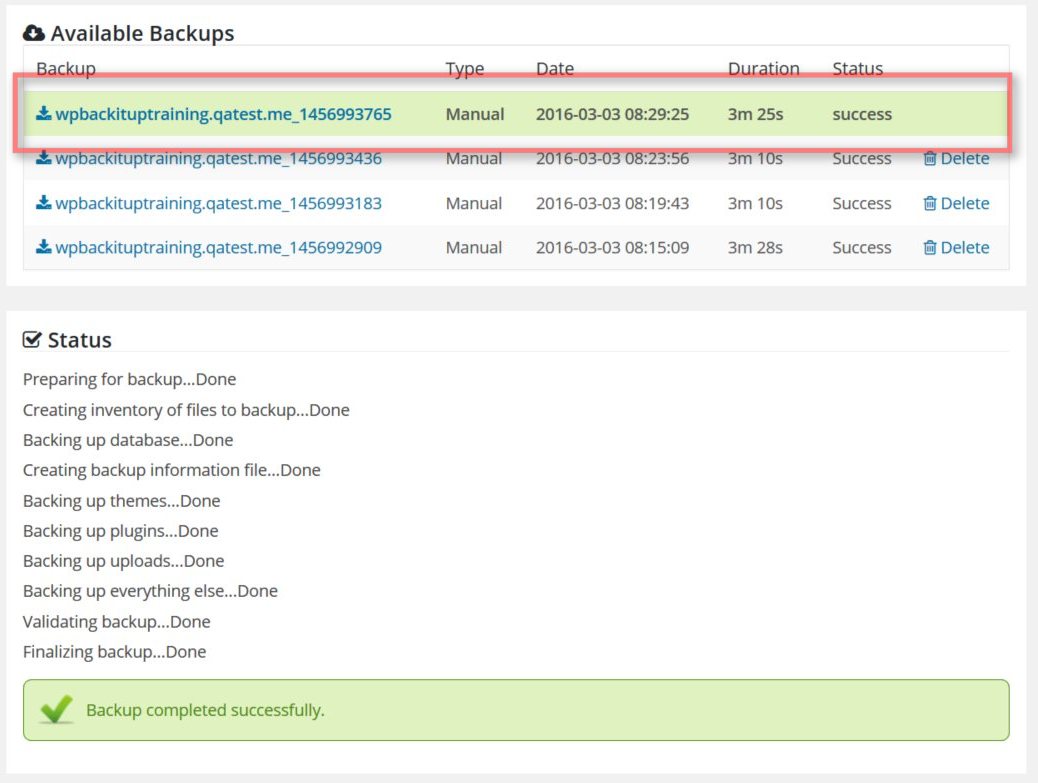Click 'Creating inventory of files to backup...Done'
The width and height of the screenshot is (1038, 783).
[x=186, y=410]
